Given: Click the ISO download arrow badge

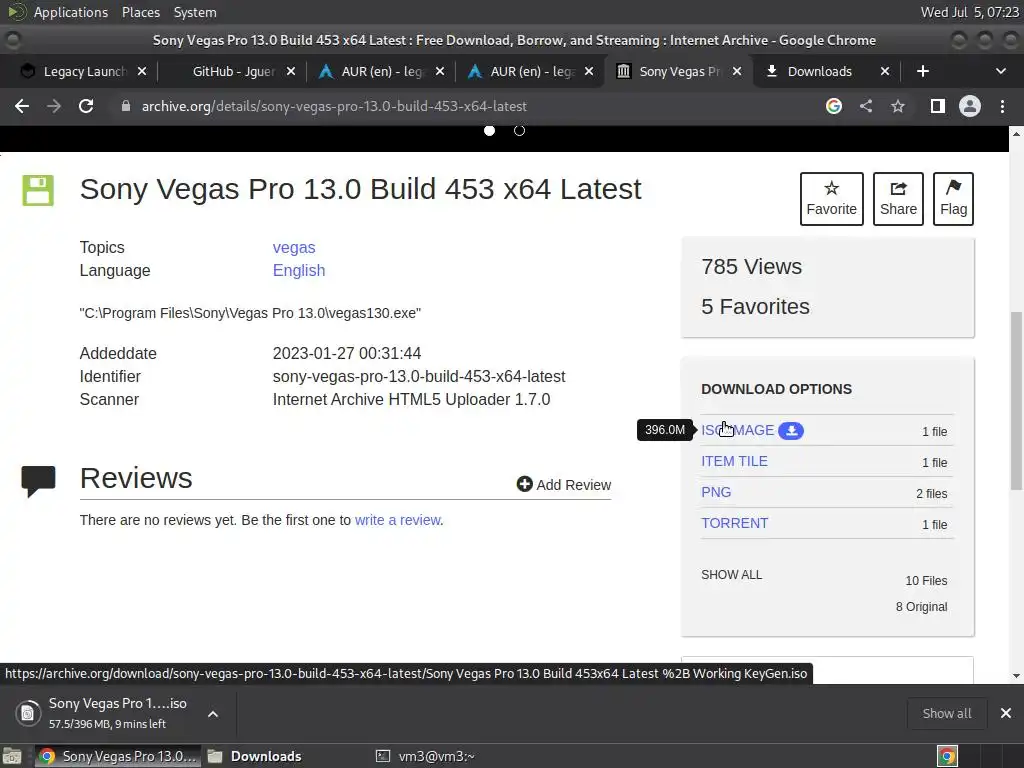Looking at the screenshot, I should point(791,430).
